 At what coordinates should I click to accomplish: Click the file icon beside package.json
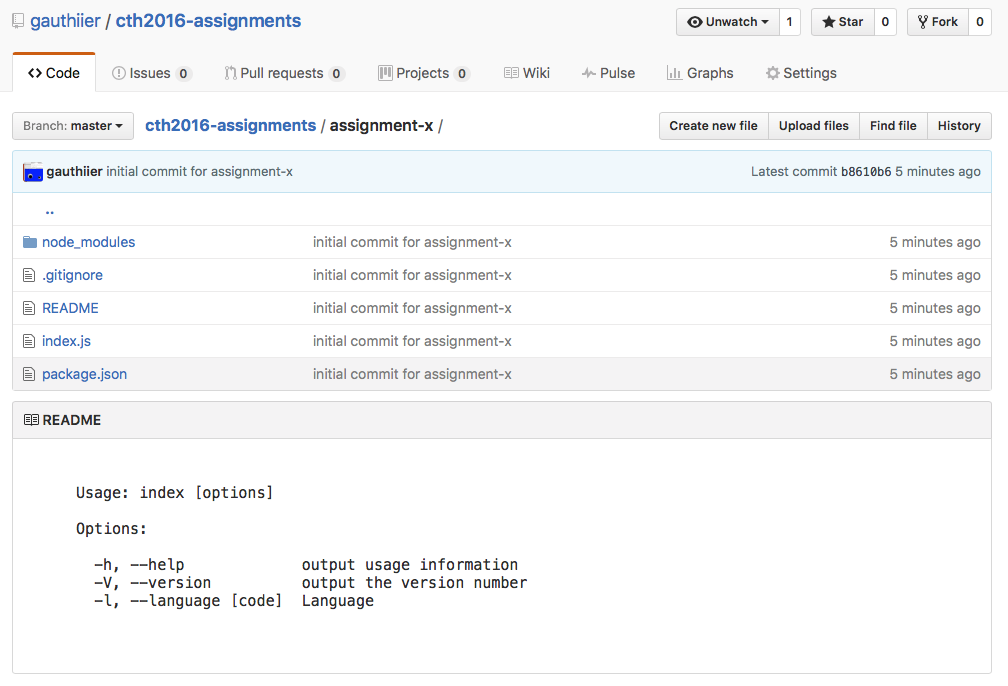tap(29, 374)
